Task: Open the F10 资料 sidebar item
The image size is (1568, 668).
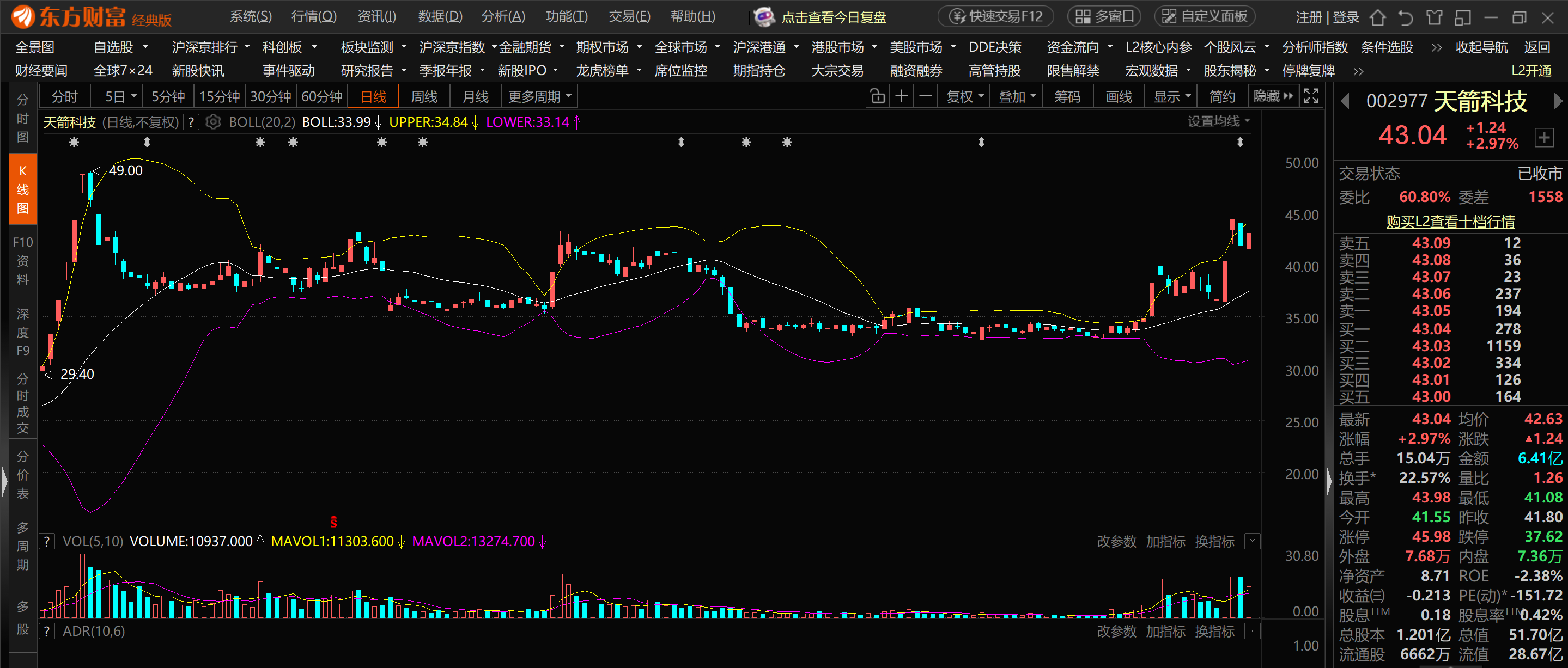Action: (x=22, y=260)
